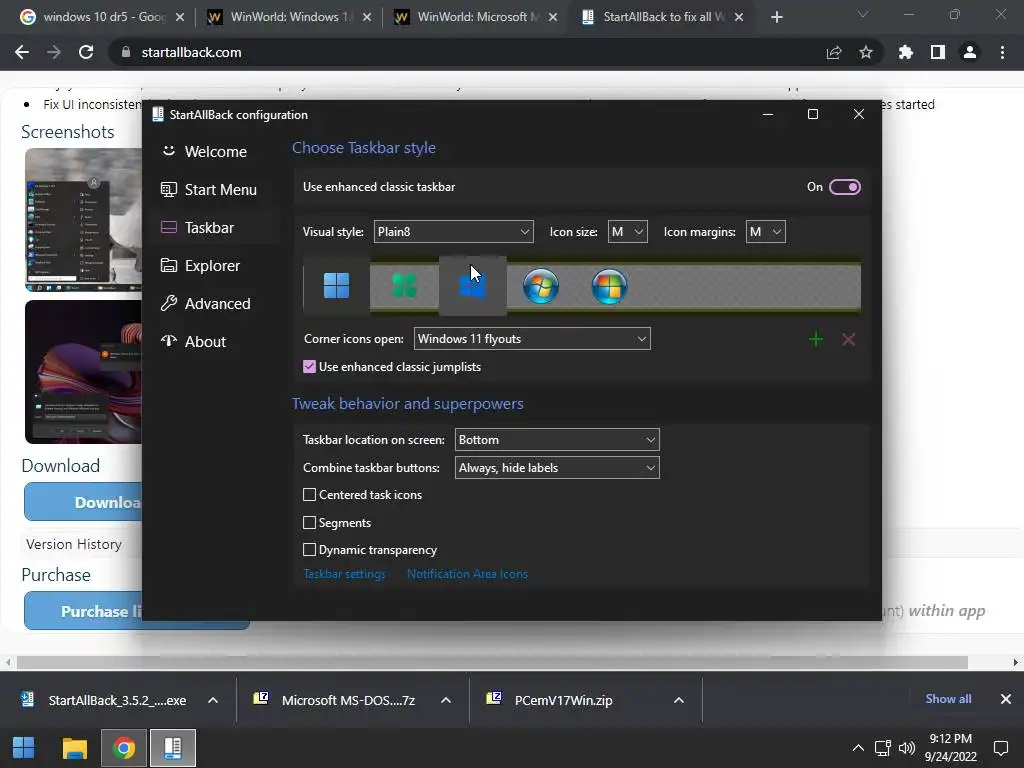The height and width of the screenshot is (768, 1024).
Task: Open the Explorer section
Action: point(215,266)
